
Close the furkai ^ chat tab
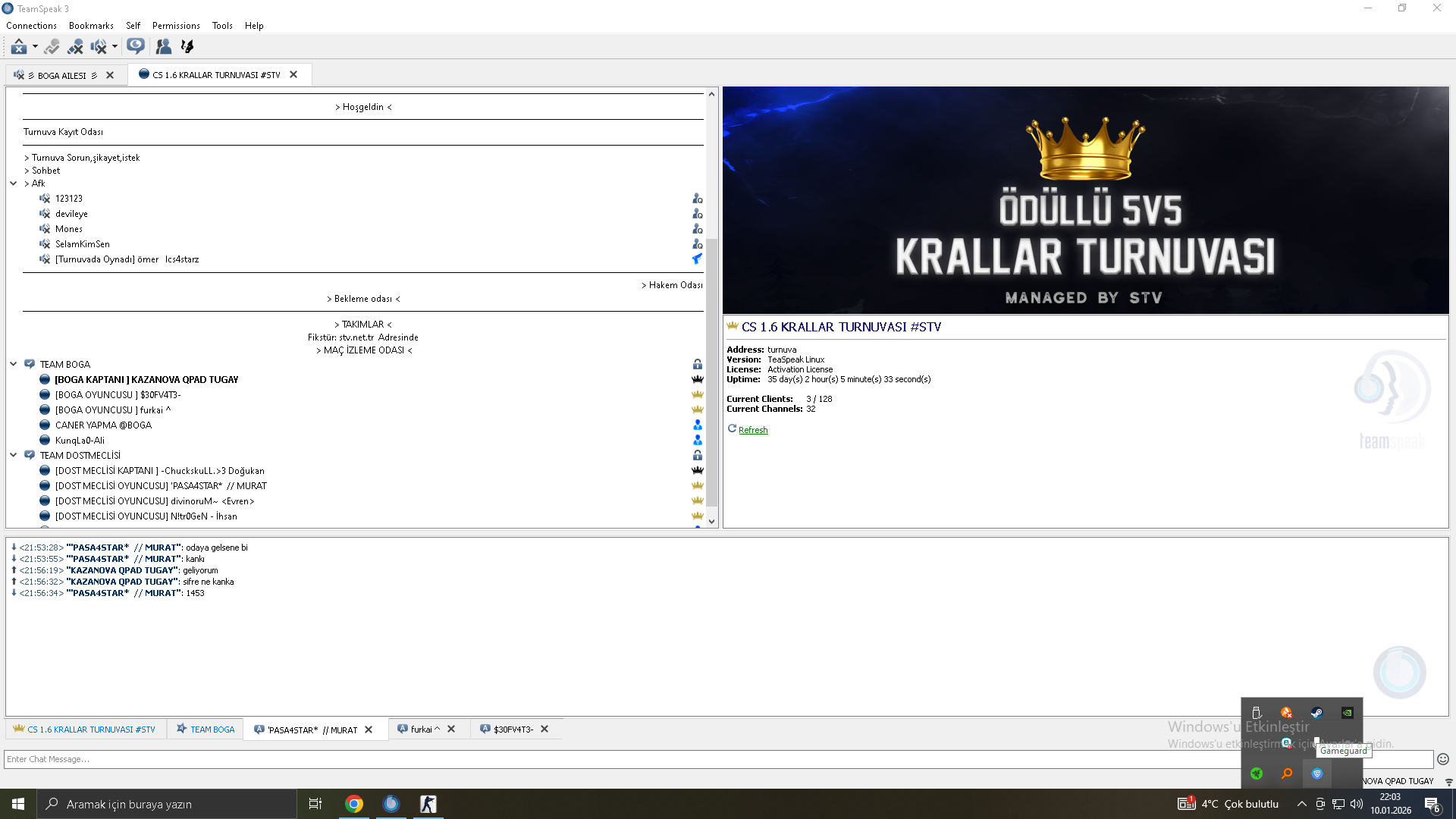tap(451, 730)
